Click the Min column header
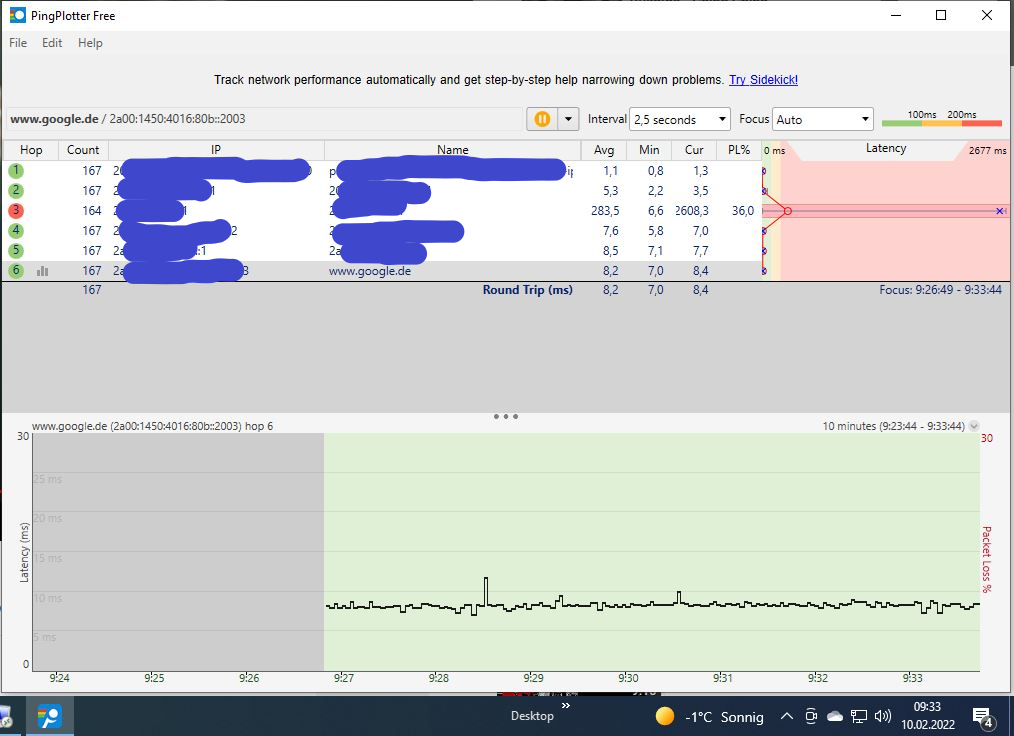This screenshot has width=1014, height=736. tap(649, 150)
